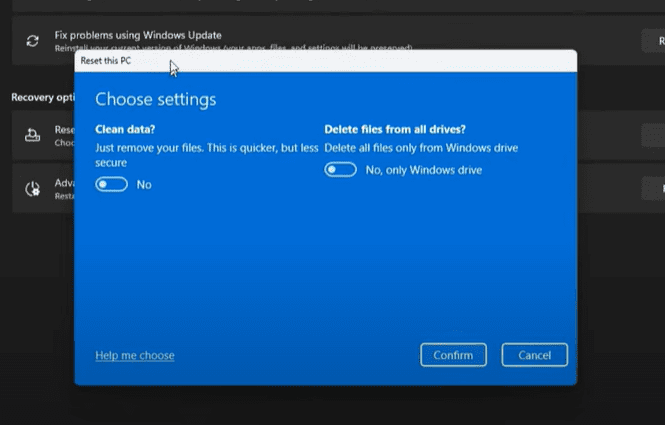Image resolution: width=665 pixels, height=425 pixels.
Task: Toggle Delete files from all drives switch
Action: (340, 170)
